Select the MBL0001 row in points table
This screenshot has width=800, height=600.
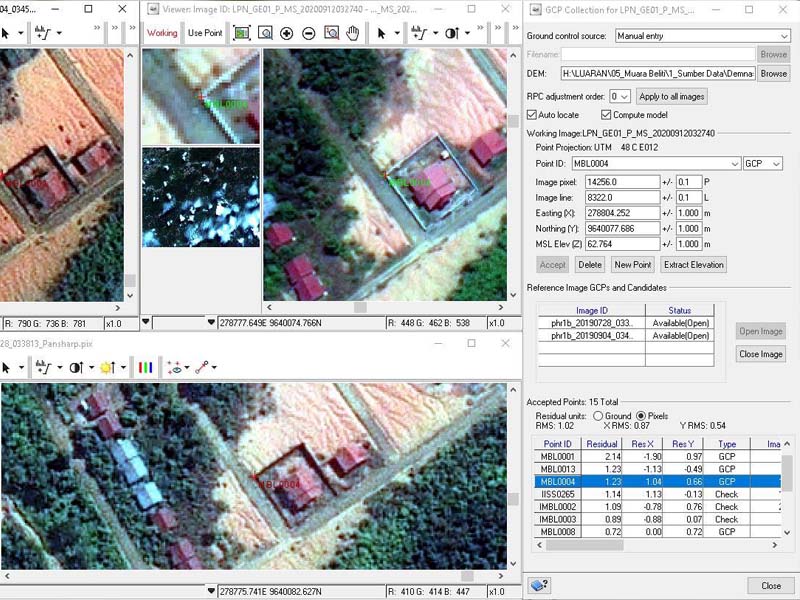pos(557,456)
